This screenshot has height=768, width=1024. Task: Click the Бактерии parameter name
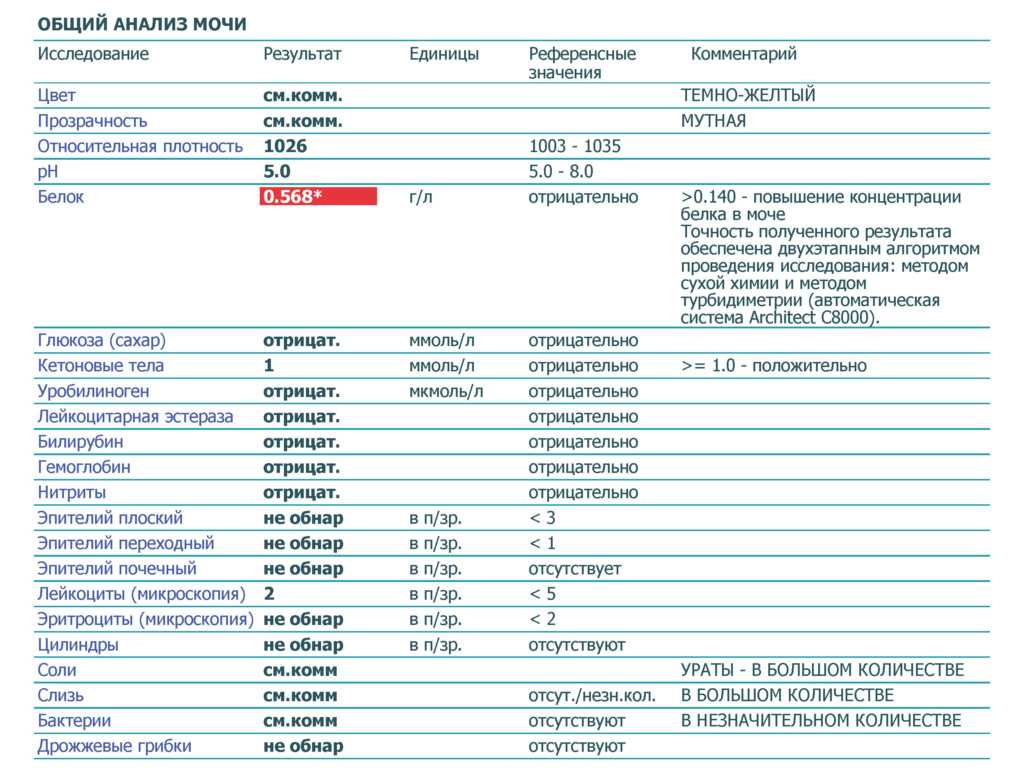74,721
